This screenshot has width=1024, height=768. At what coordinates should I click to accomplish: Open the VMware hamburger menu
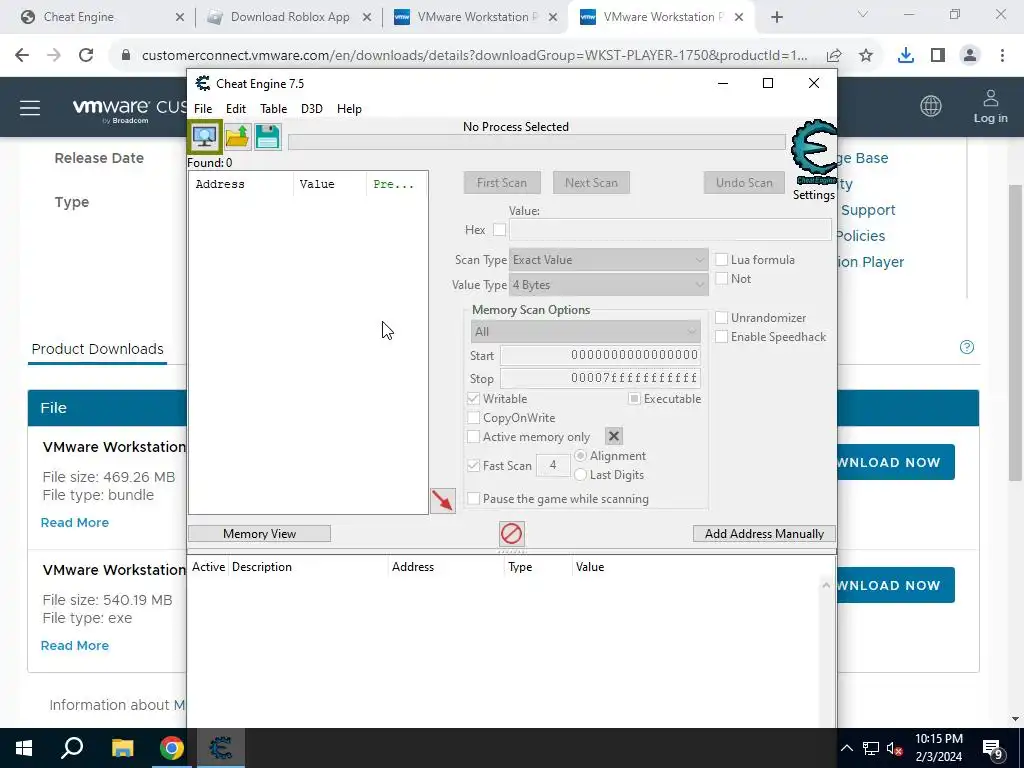click(x=30, y=108)
